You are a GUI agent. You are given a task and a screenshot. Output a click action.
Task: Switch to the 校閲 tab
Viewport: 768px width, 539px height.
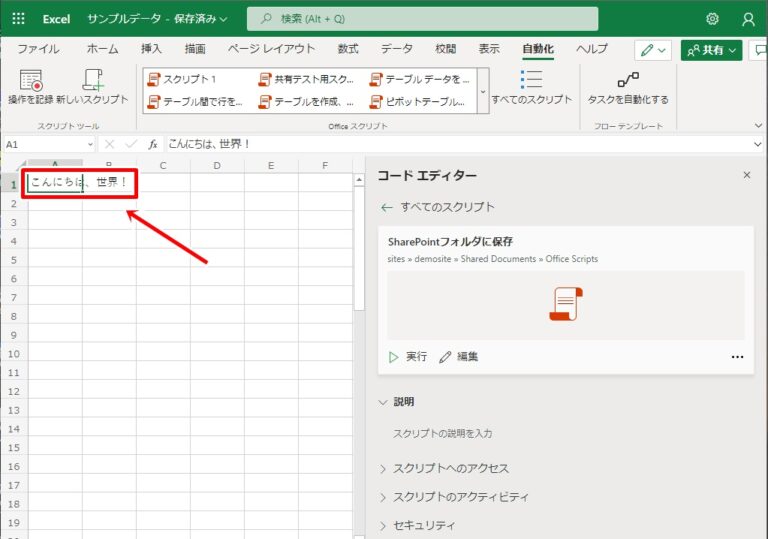click(x=445, y=49)
